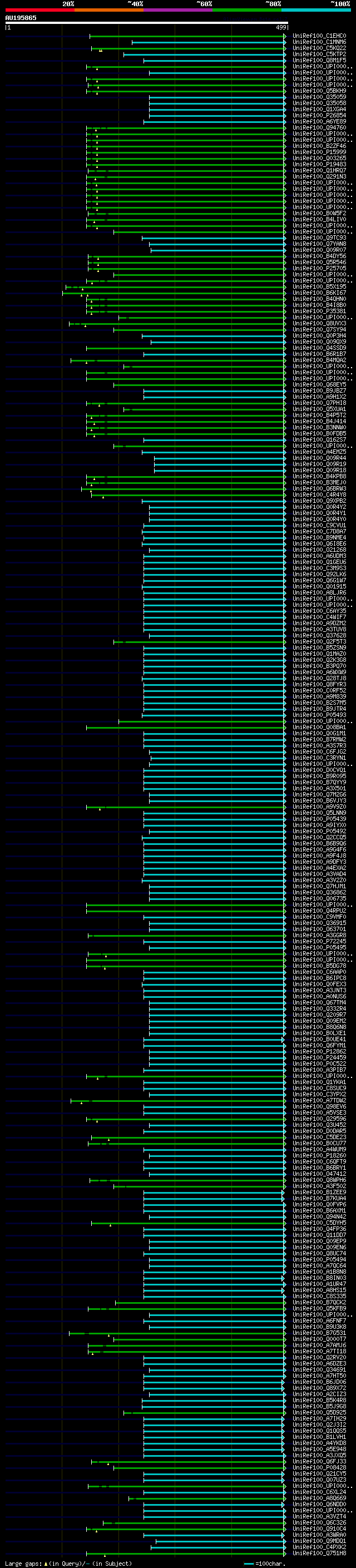
Task: Select hit label UniRef100_Q7SY94
Action: tap(319, 329)
